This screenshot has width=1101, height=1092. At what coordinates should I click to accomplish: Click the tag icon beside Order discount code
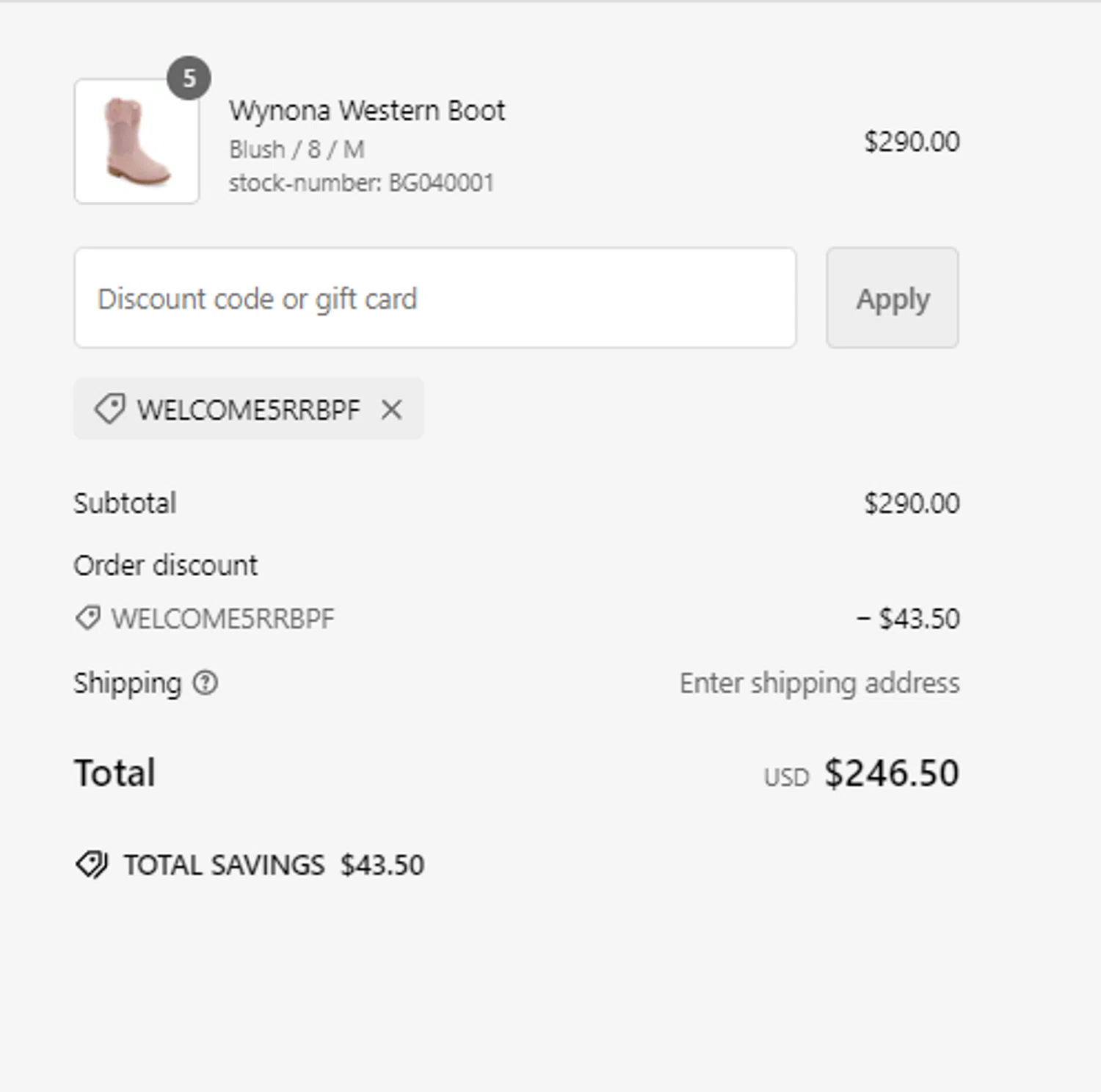pos(88,618)
